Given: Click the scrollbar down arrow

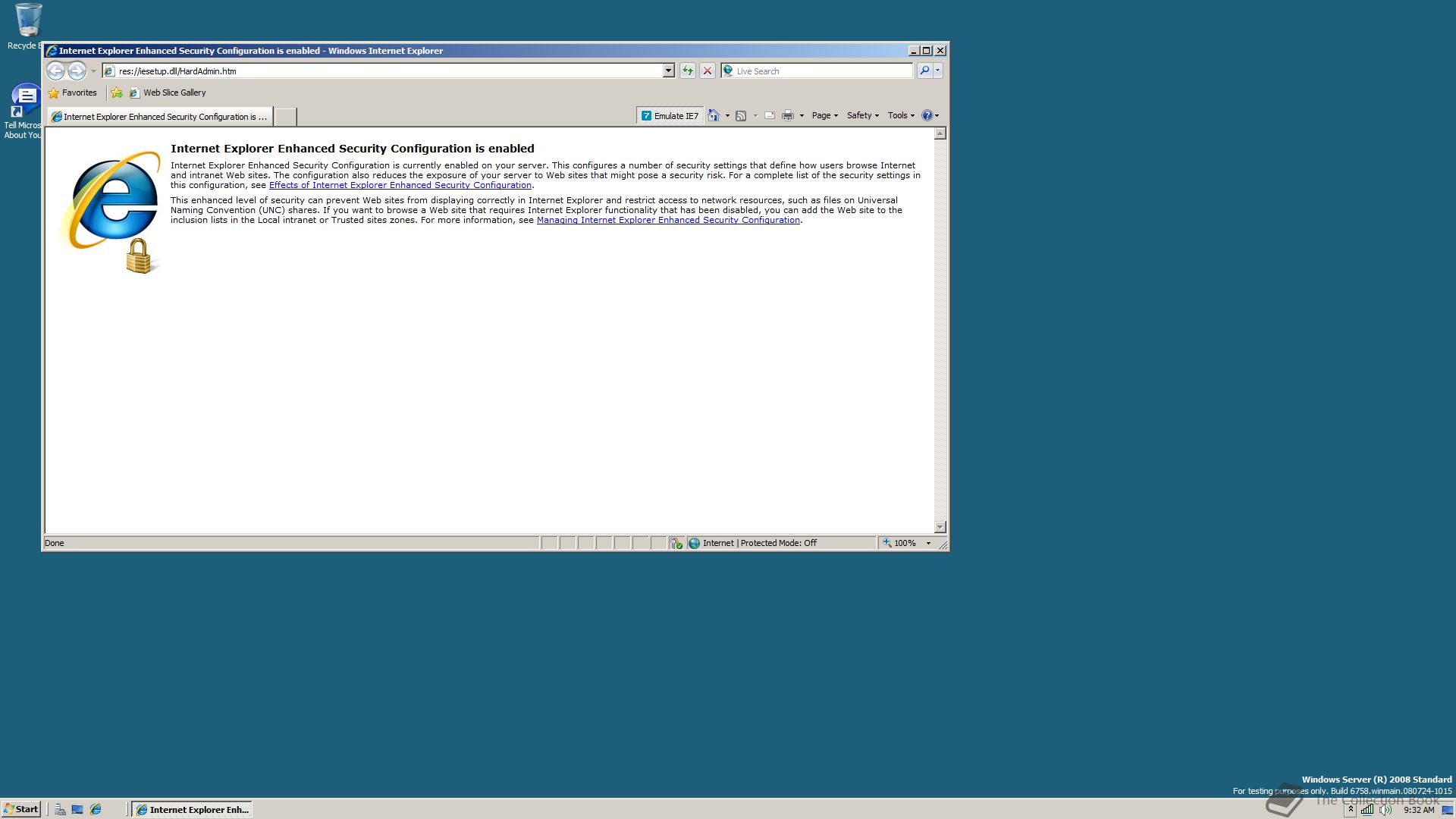Looking at the screenshot, I should (x=940, y=527).
